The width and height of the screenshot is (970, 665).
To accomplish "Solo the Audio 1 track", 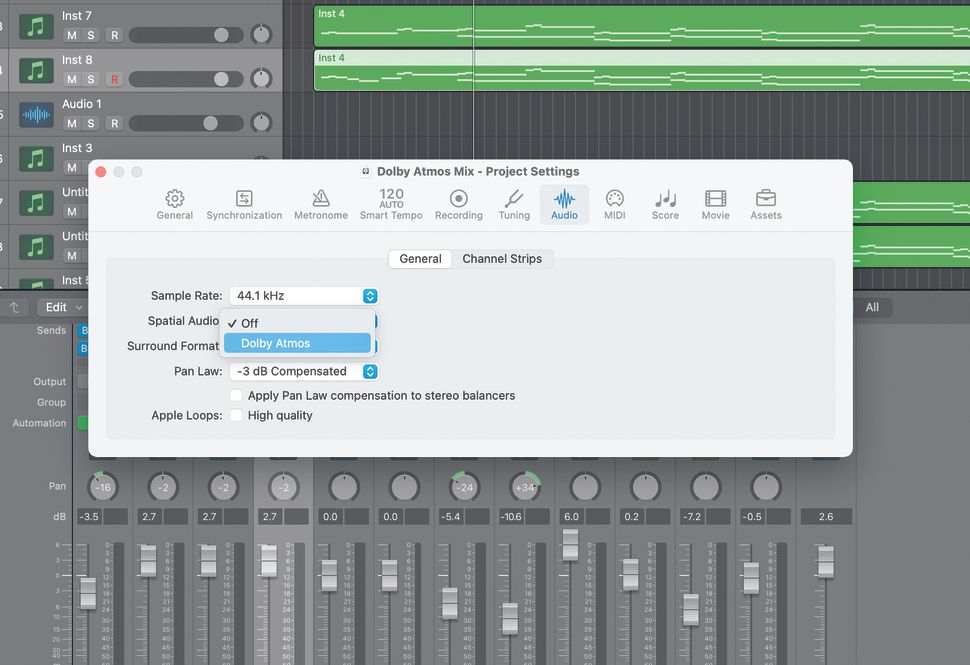I will 92,122.
